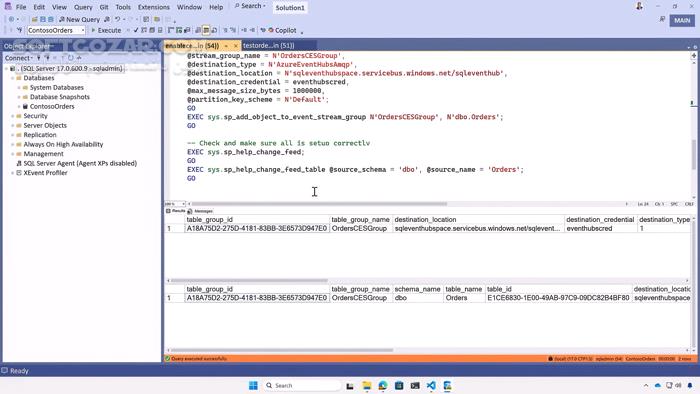The width and height of the screenshot is (700, 394).
Task: Expand the Databases tree node
Action: (12, 78)
